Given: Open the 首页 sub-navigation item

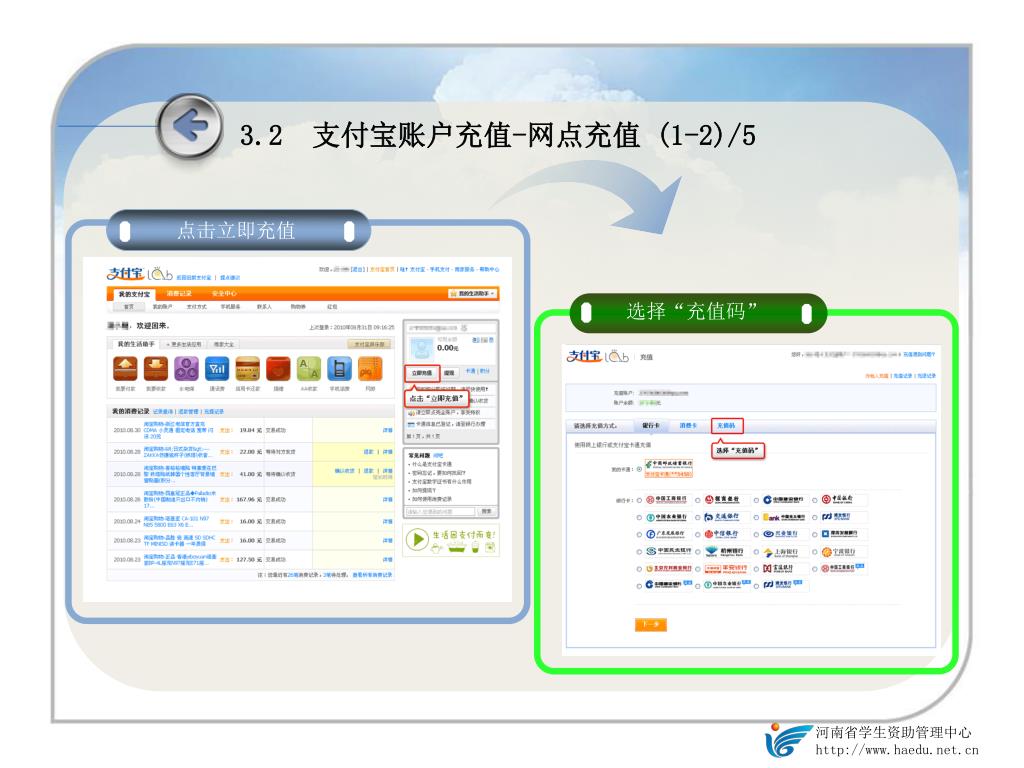Looking at the screenshot, I should (129, 307).
